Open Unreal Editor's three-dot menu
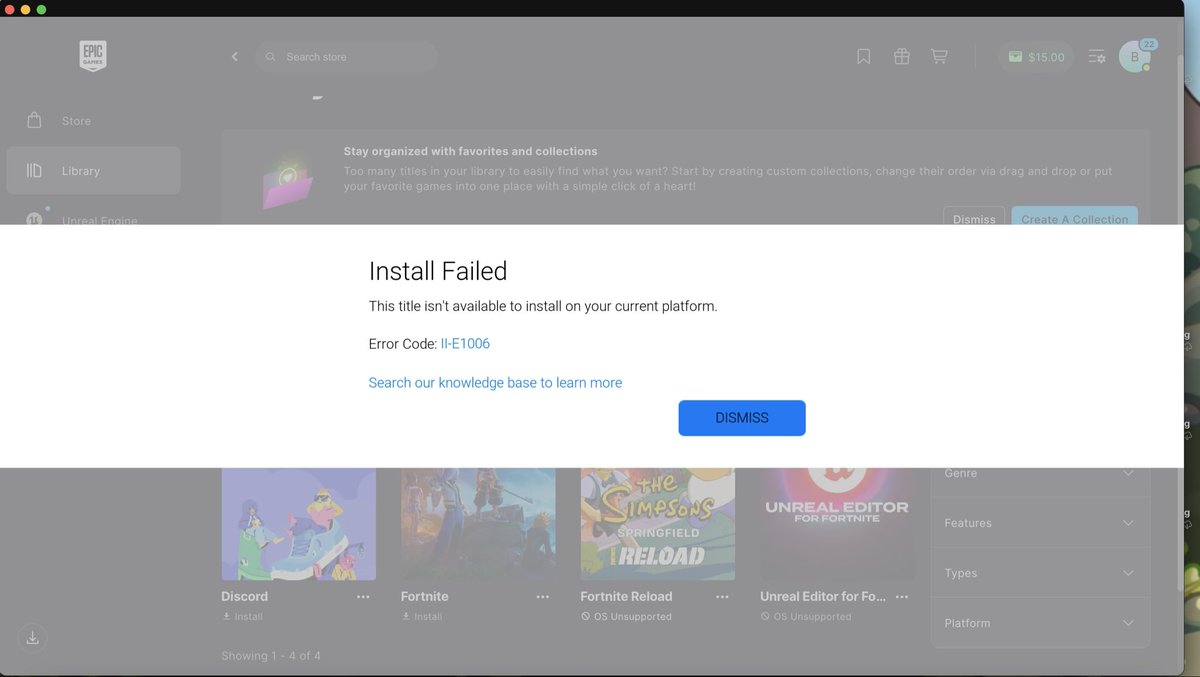This screenshot has width=1200, height=677. coord(902,597)
